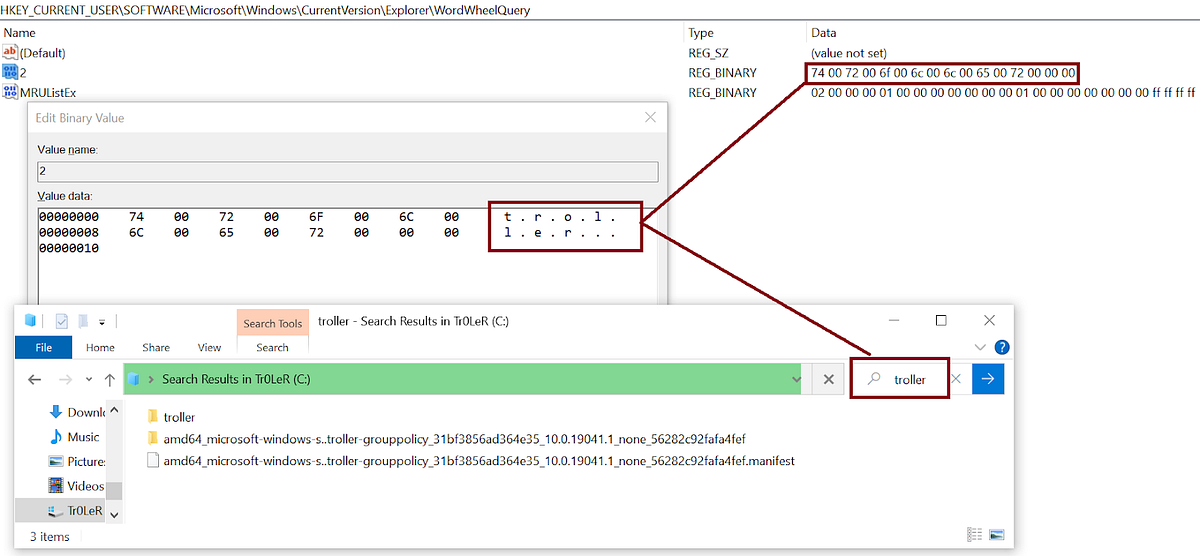Image resolution: width=1200 pixels, height=556 pixels.
Task: Switch to large icons view layout
Action: 995,535
